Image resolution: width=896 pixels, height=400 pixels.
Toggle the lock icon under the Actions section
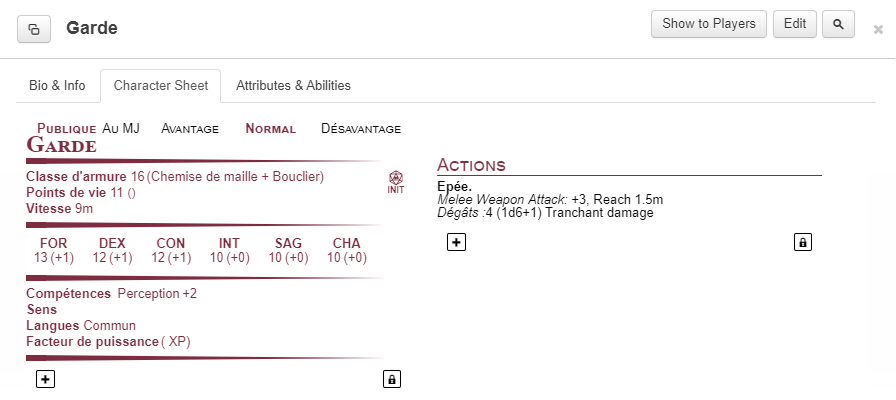[802, 241]
